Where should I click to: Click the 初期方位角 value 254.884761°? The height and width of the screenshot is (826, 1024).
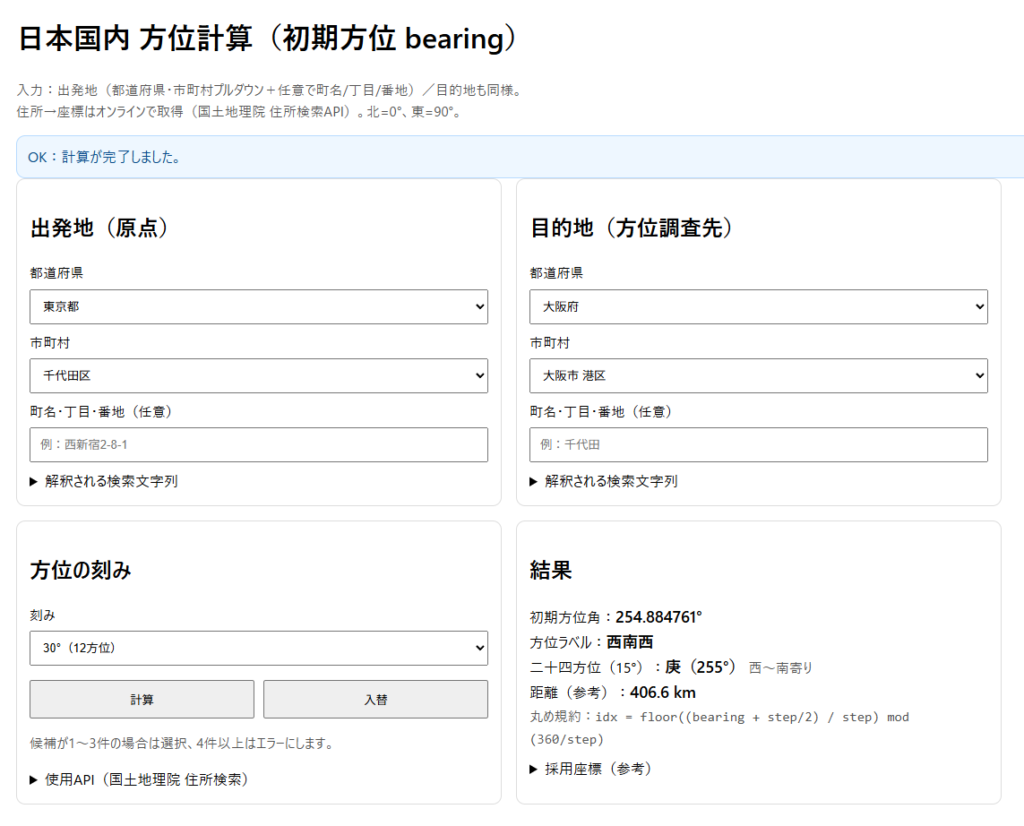point(658,617)
